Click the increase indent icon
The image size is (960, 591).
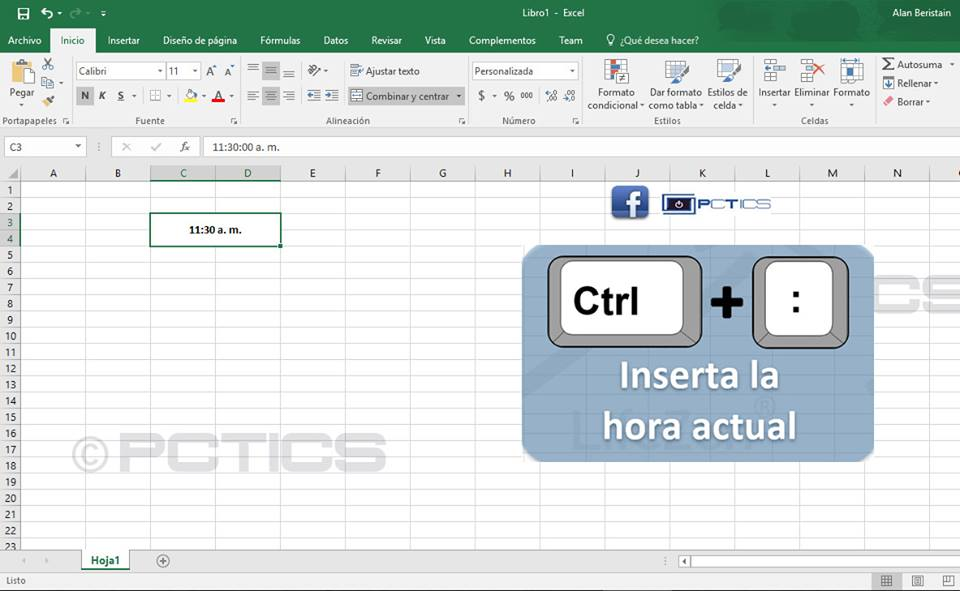click(x=332, y=96)
